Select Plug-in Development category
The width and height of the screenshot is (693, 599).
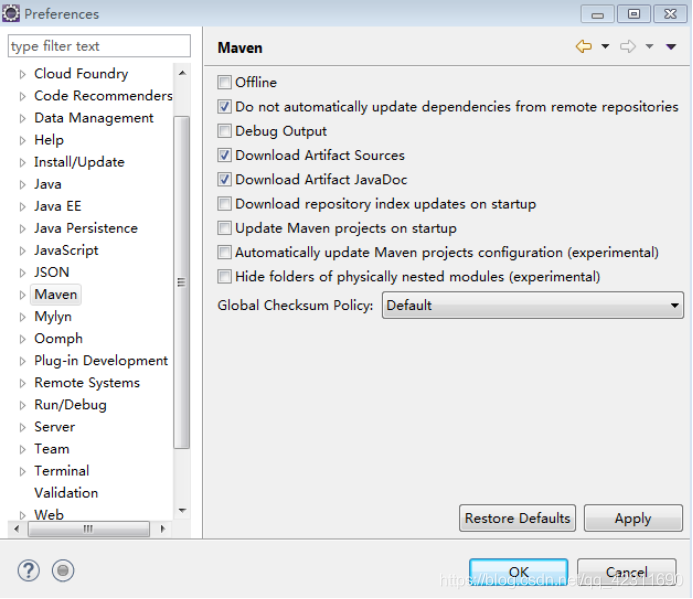pyautogui.click(x=101, y=361)
